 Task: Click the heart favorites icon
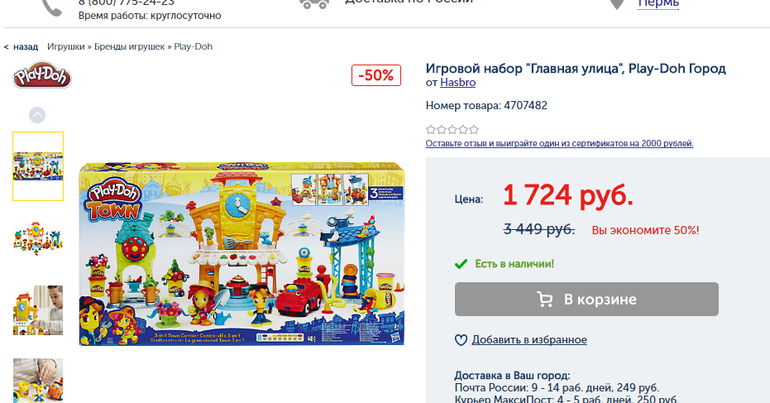click(x=461, y=340)
